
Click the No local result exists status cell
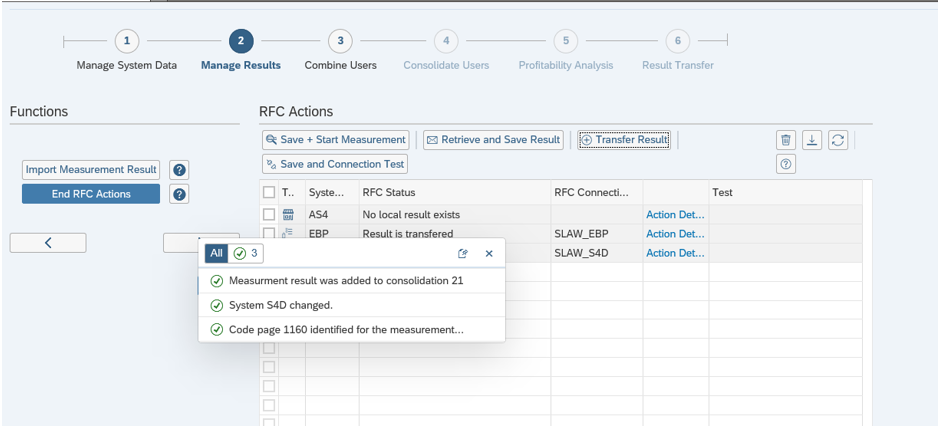pyautogui.click(x=455, y=214)
